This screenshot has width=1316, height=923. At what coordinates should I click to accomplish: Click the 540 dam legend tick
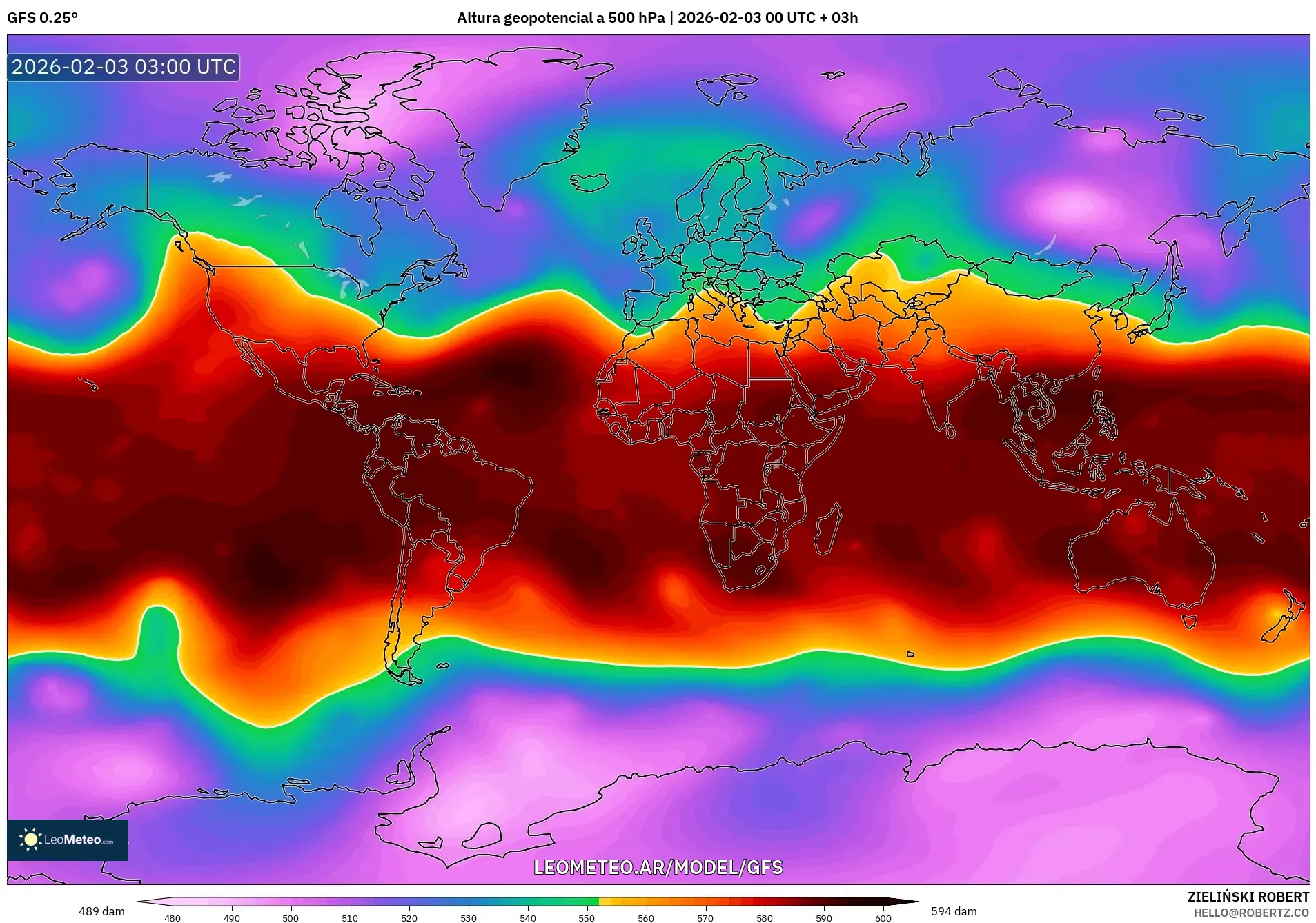coord(527,918)
